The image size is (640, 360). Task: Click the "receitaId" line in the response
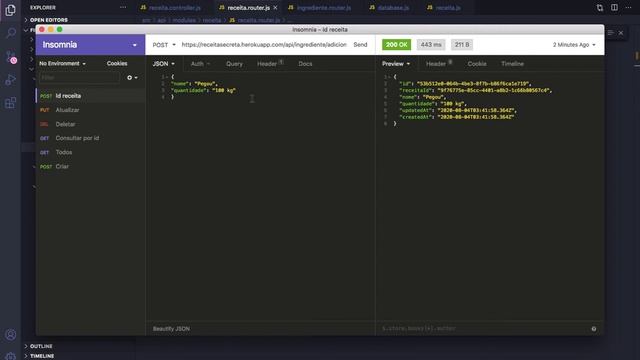click(476, 91)
